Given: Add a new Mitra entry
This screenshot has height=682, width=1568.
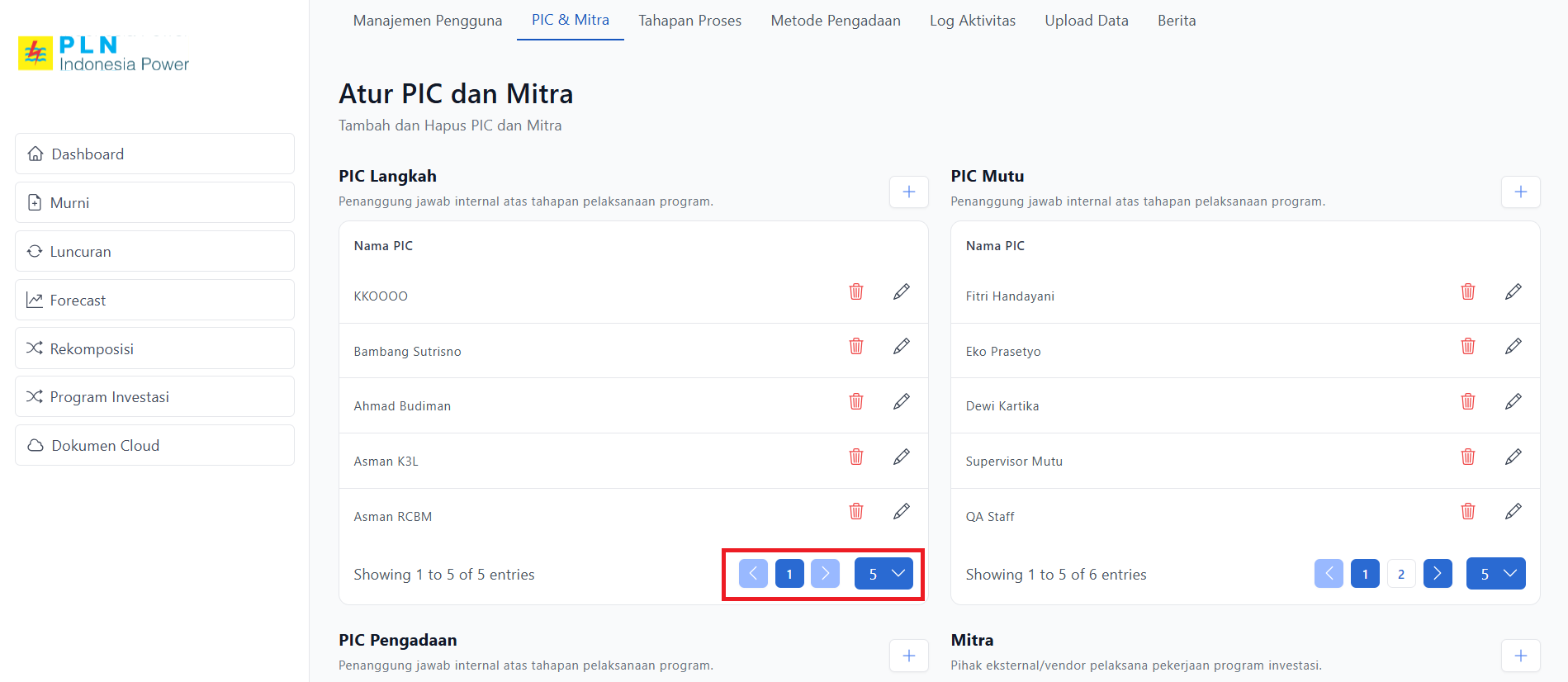Looking at the screenshot, I should [x=1520, y=656].
